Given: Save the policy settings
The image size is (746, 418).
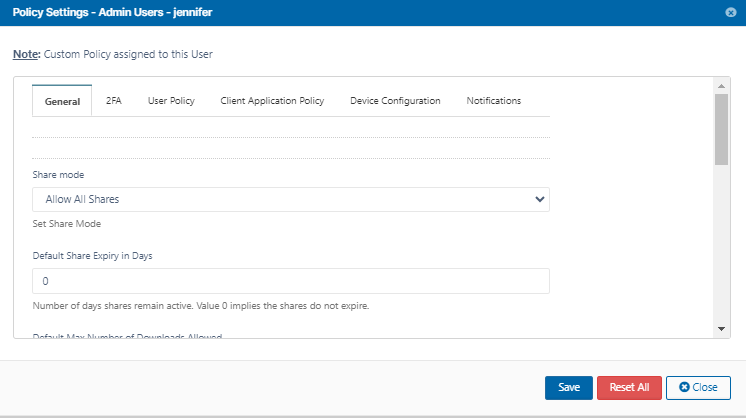Looking at the screenshot, I should tap(569, 387).
